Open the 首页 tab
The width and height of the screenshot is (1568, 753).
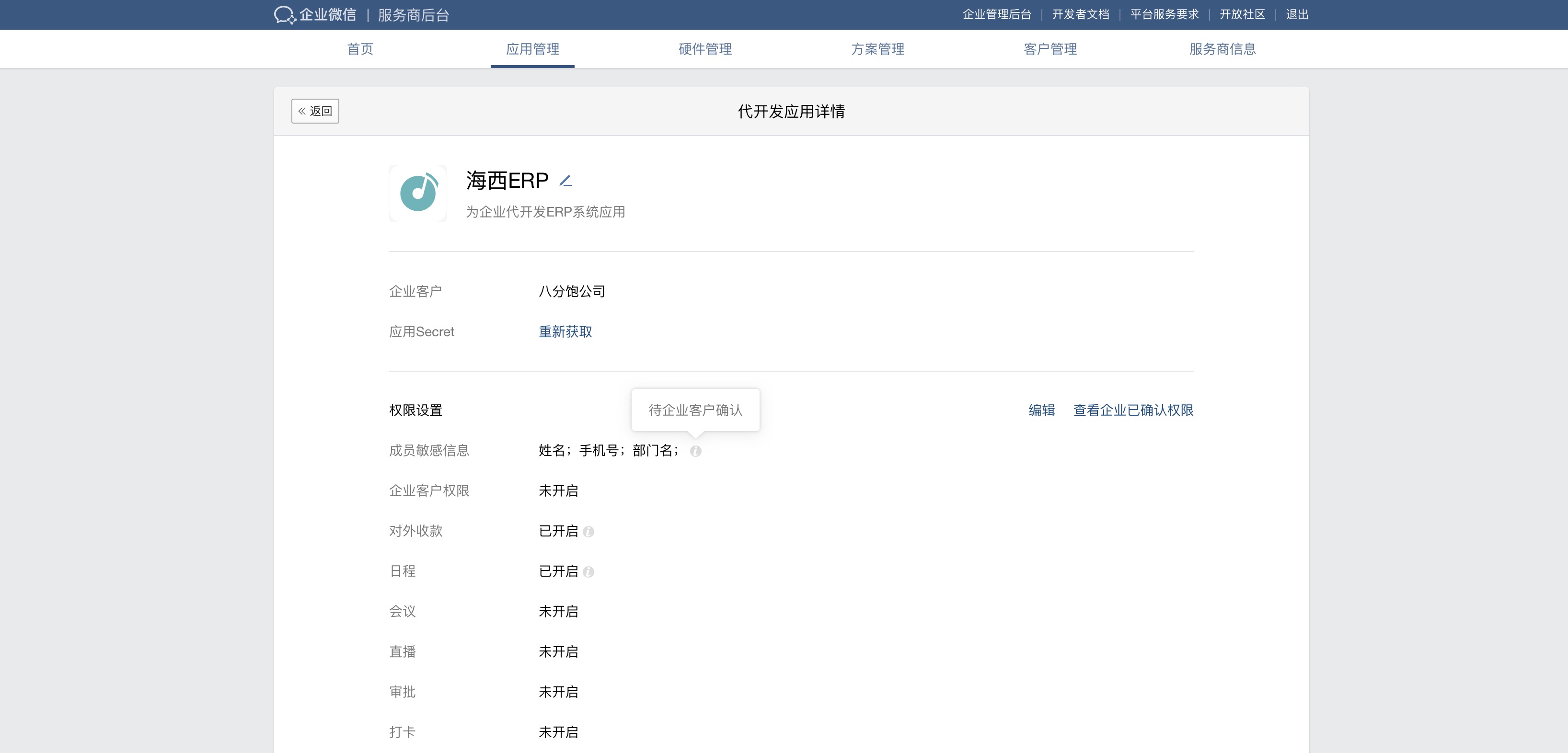(x=360, y=49)
